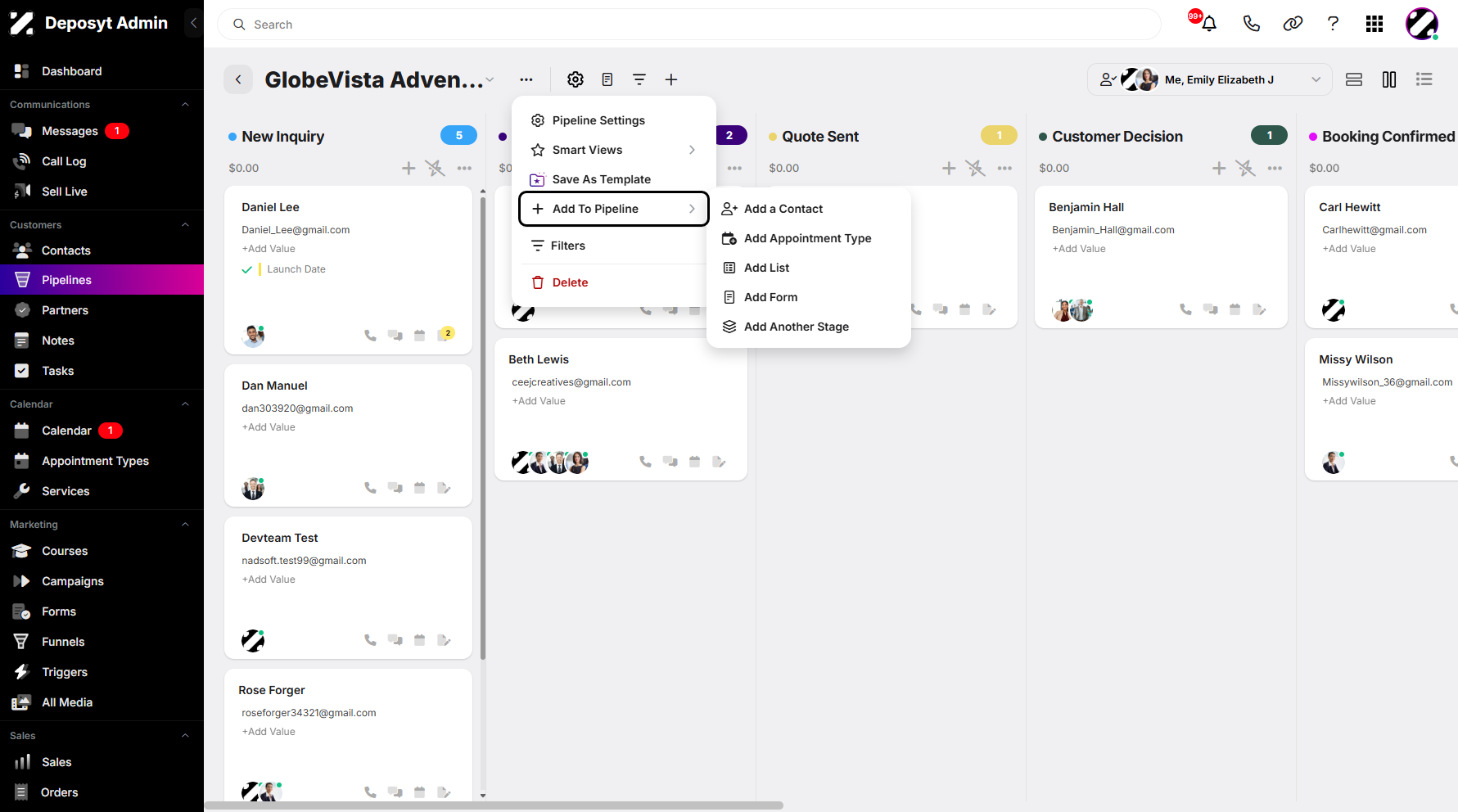Click the note icon on Devteam Test card
Viewport: 1458px width, 812px height.
pyautogui.click(x=444, y=640)
